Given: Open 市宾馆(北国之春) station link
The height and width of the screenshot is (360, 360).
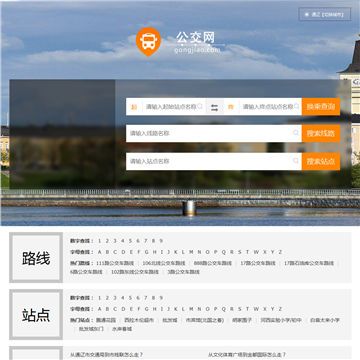Looking at the screenshot, I should (205, 320).
